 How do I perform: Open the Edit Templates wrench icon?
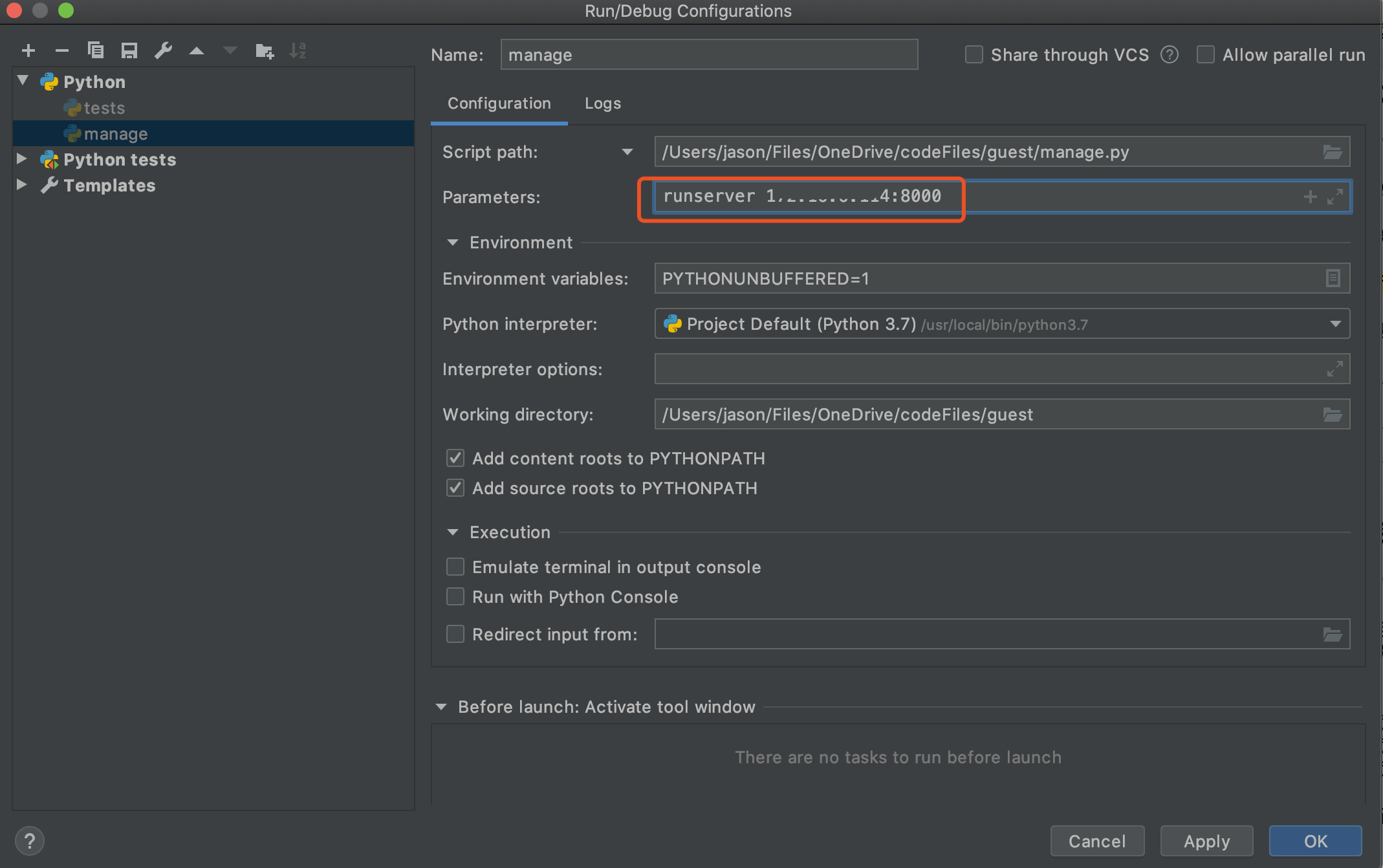163,50
